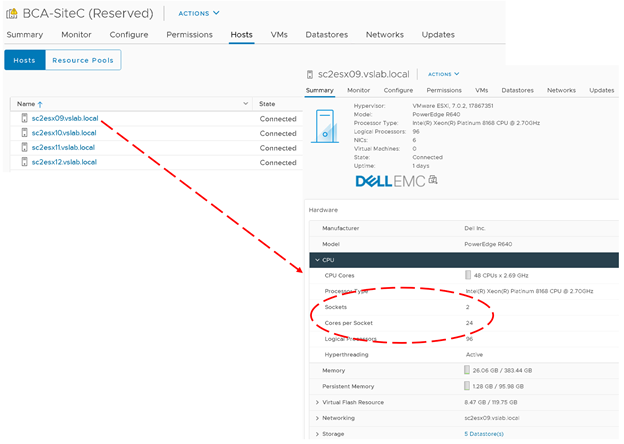The image size is (624, 444).
Task: Open the cluster Monitor tab
Action: click(76, 35)
